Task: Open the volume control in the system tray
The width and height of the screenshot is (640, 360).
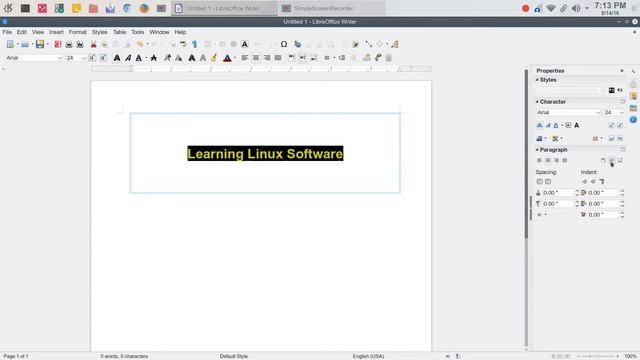Action: point(576,8)
